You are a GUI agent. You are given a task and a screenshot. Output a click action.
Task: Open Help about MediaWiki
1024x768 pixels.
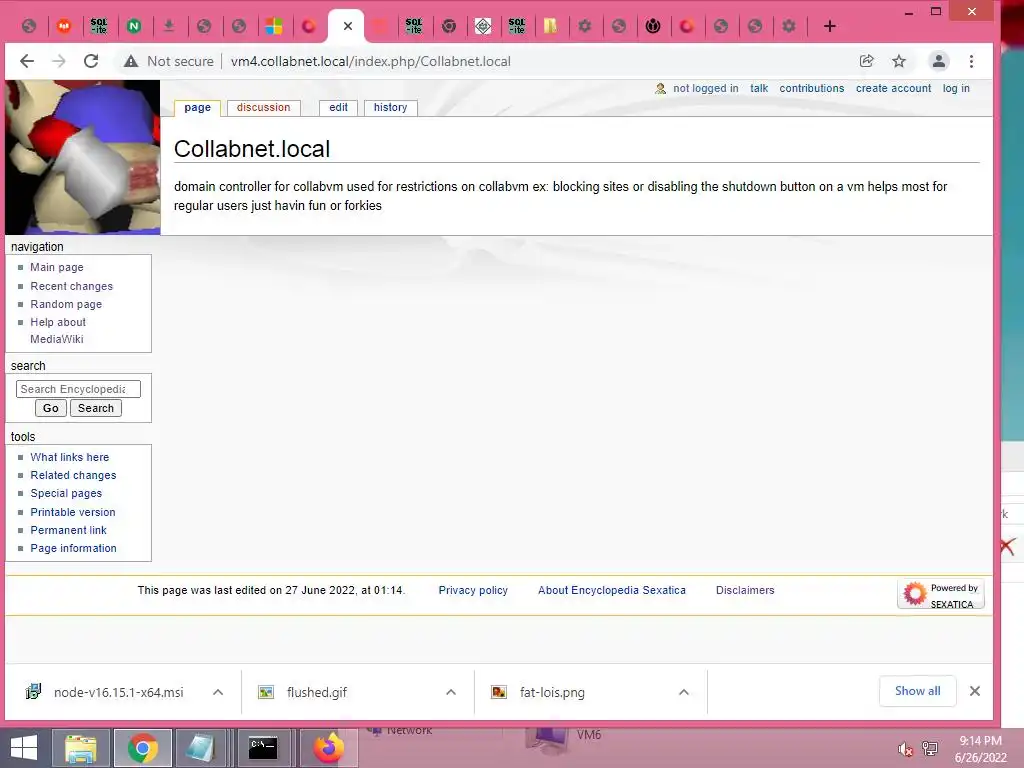[x=57, y=330]
